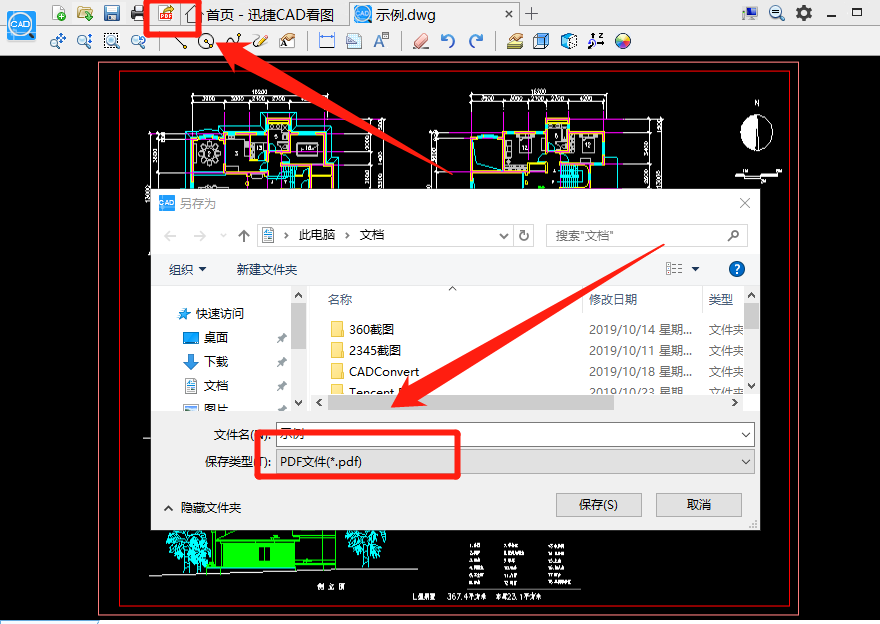Select the eraser tool
The image size is (880, 624).
pyautogui.click(x=421, y=41)
